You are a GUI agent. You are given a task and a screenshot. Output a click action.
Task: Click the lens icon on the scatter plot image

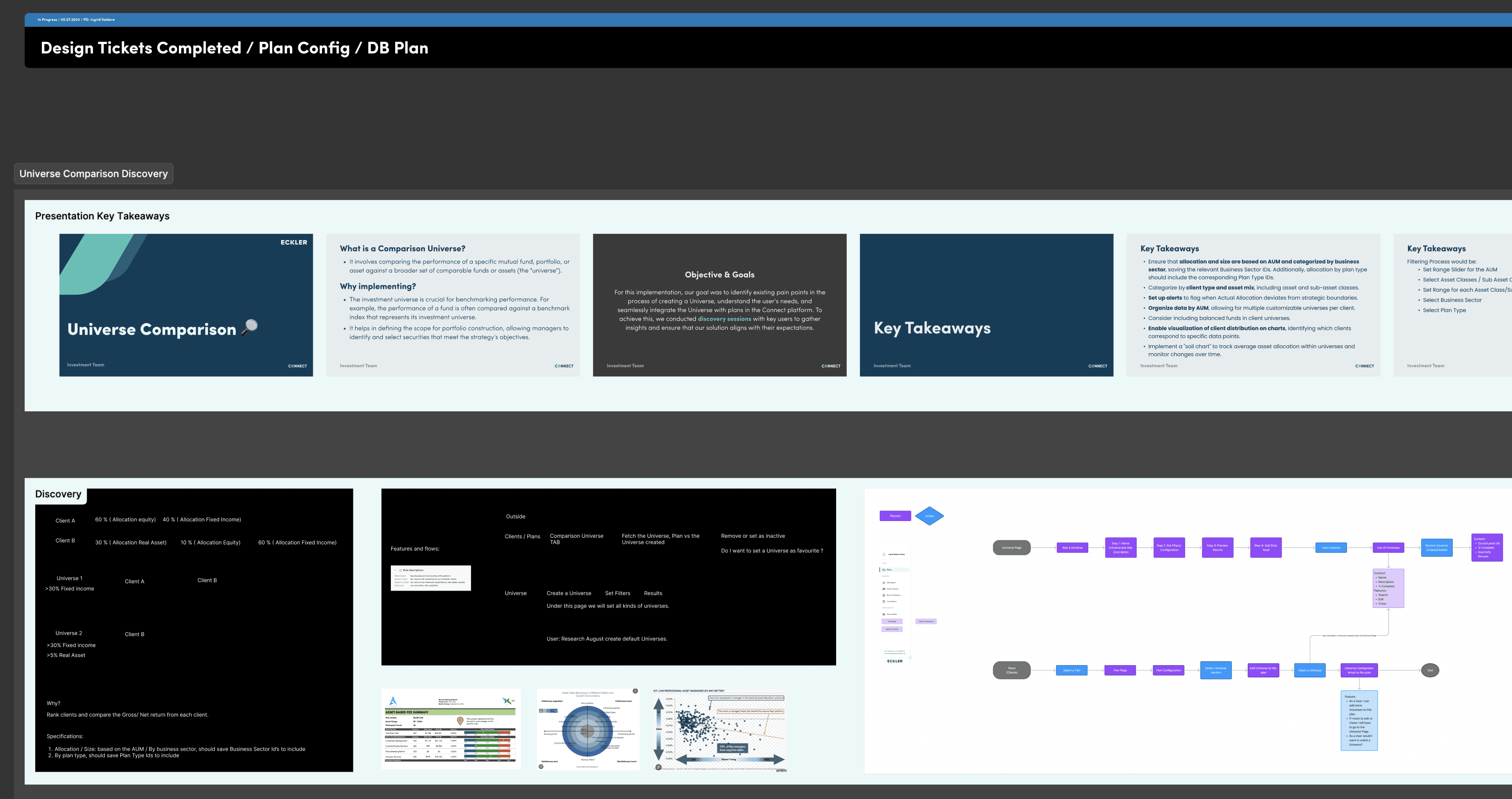click(658, 767)
